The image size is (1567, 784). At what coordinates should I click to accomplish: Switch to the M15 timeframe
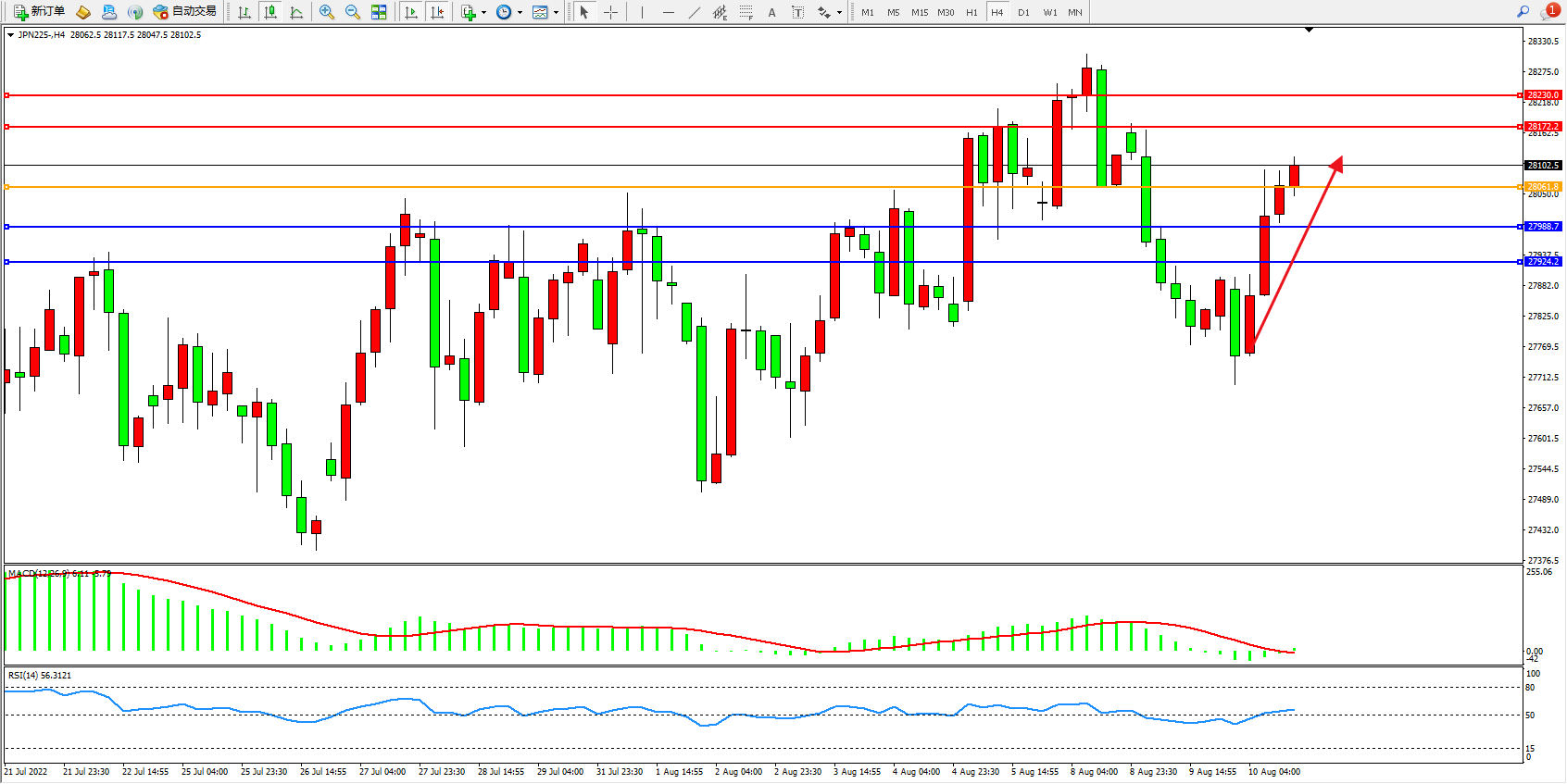919,12
